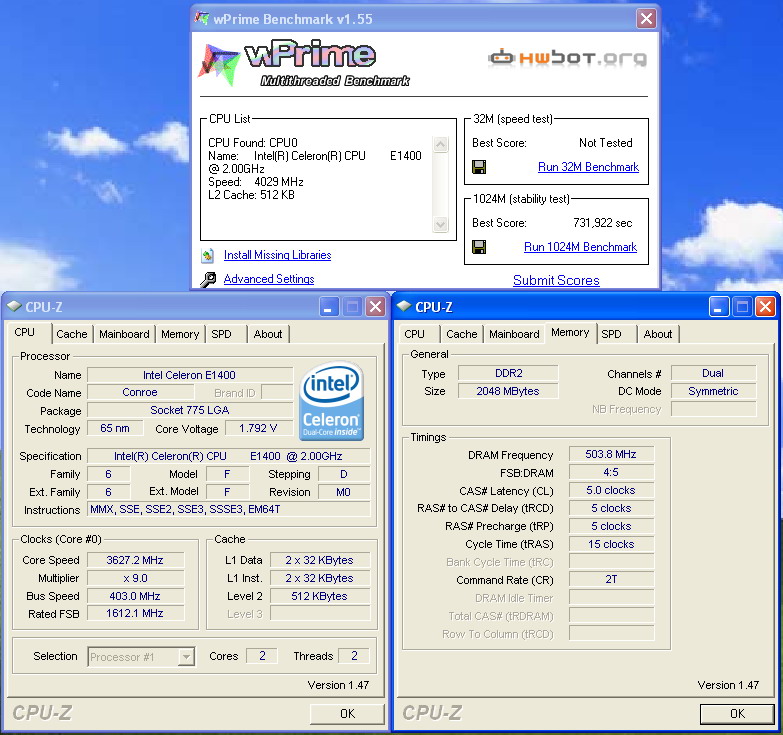Open Install Missing Libraries link
783x735 pixels.
(278, 255)
